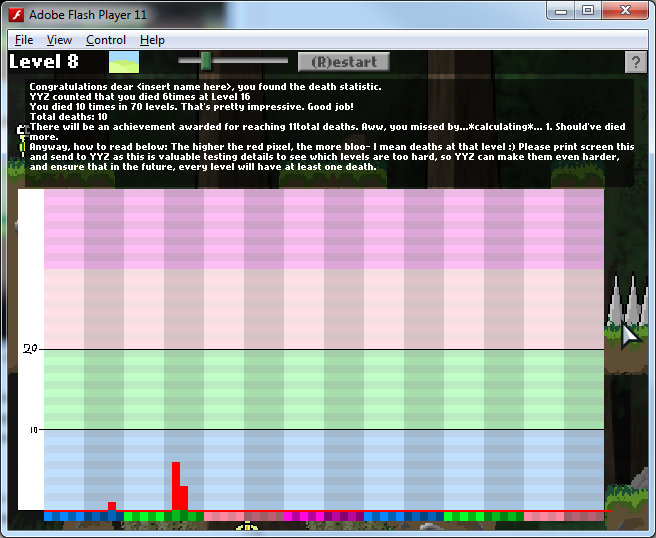Screen dimensions: 656x538
Task: Close the Adobe Flash Player window
Action: [x=625, y=10]
